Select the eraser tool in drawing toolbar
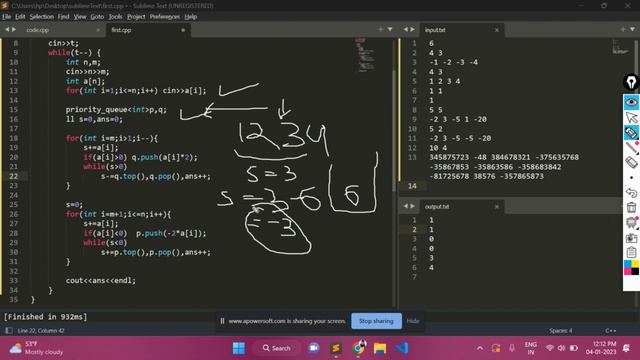Image resolution: width=640 pixels, height=360 pixels. coord(631,162)
